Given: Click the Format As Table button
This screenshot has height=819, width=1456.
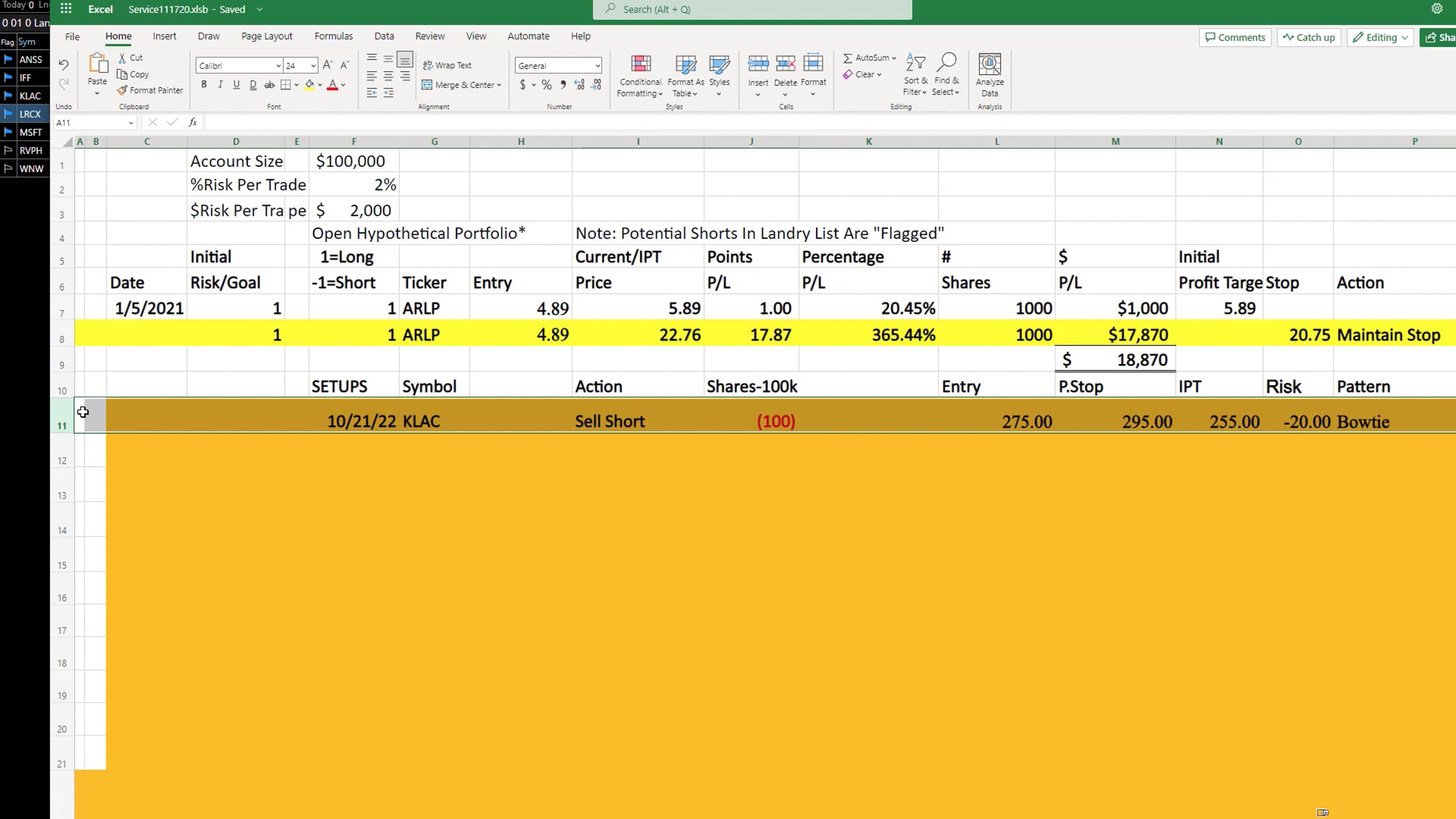Looking at the screenshot, I should coord(686,75).
